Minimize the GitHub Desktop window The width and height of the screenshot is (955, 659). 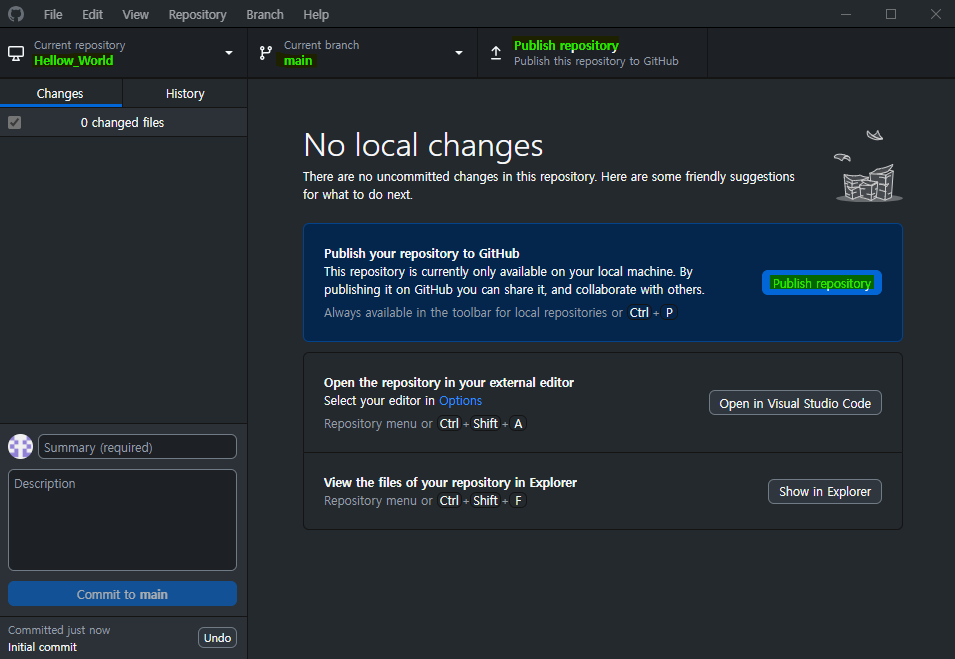pyautogui.click(x=846, y=14)
